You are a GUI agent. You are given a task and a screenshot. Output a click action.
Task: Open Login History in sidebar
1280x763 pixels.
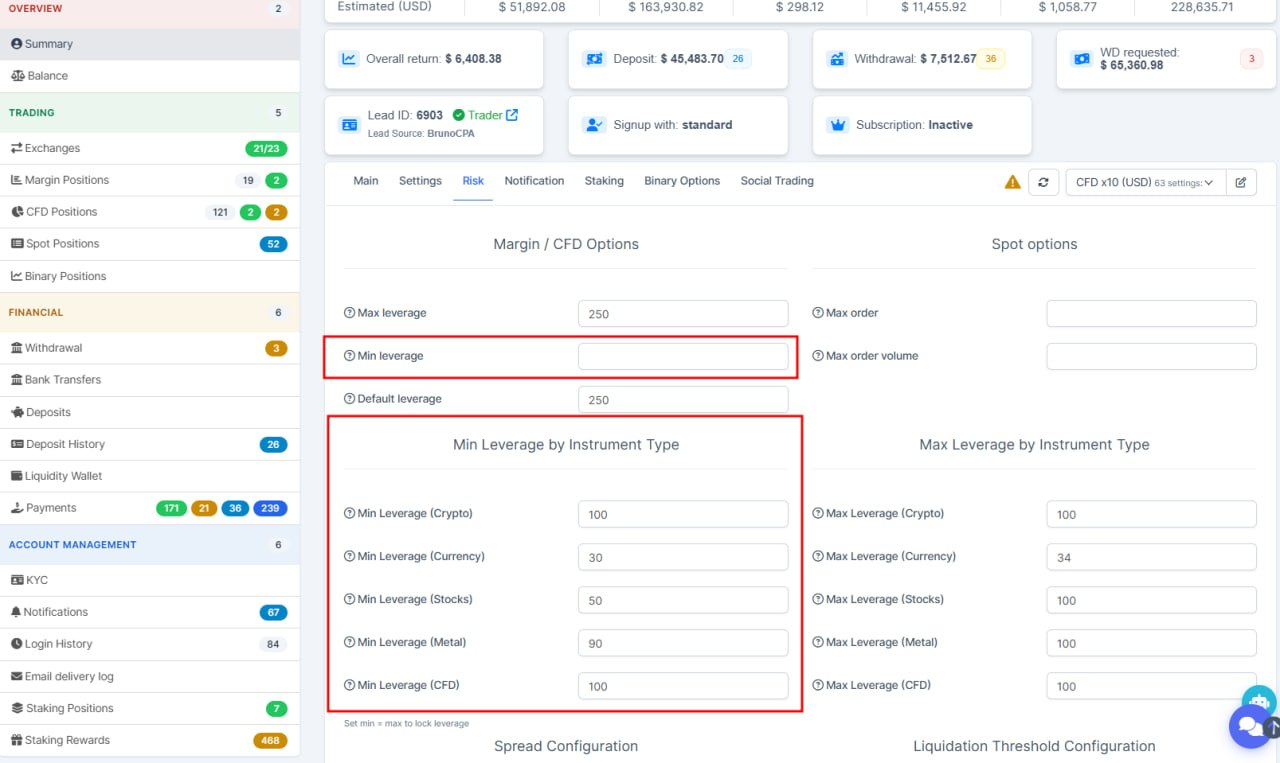(x=149, y=644)
